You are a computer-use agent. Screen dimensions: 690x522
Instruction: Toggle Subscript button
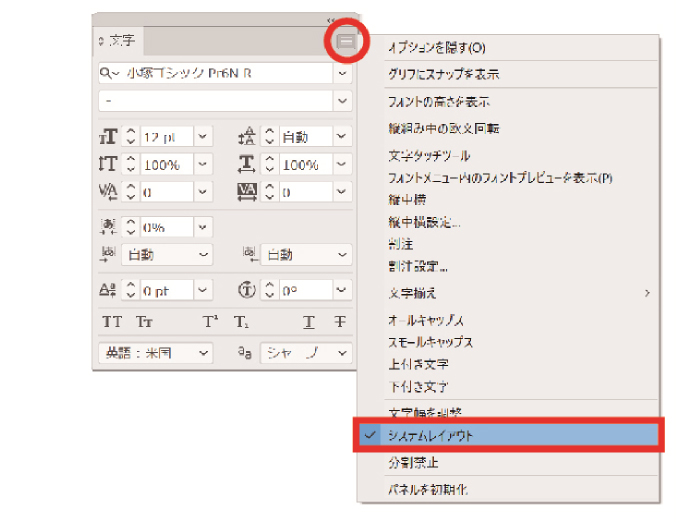(x=241, y=322)
